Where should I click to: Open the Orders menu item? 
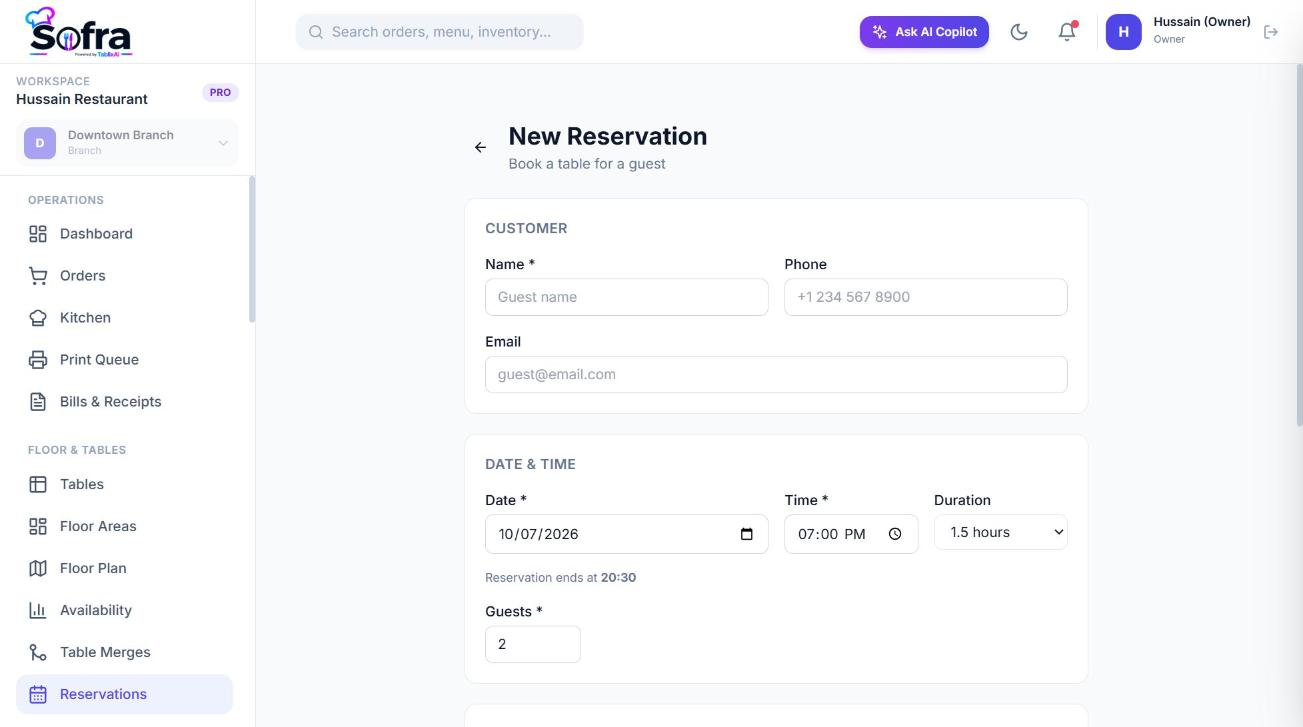pos(124,276)
